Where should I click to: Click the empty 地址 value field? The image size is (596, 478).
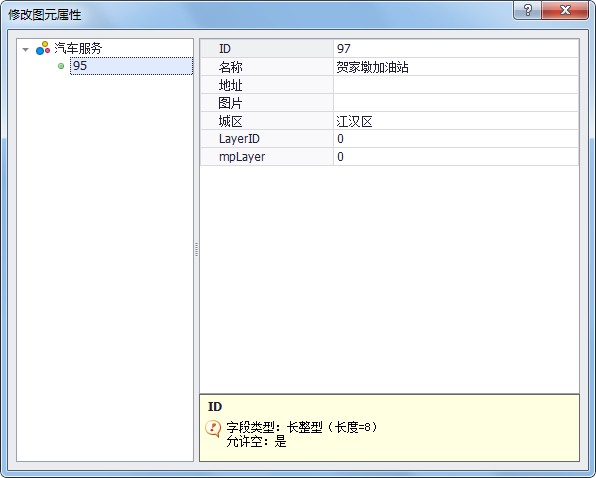click(x=456, y=85)
